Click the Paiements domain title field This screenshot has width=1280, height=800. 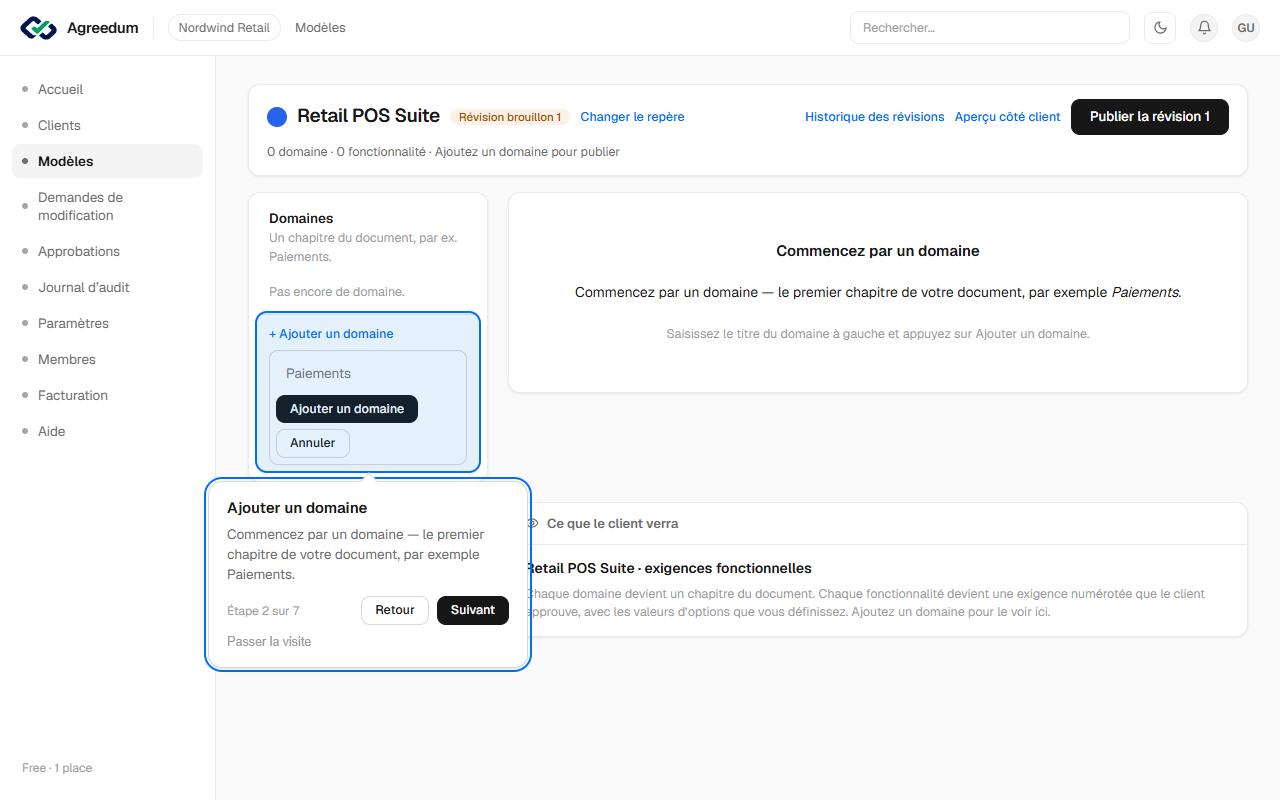(368, 373)
